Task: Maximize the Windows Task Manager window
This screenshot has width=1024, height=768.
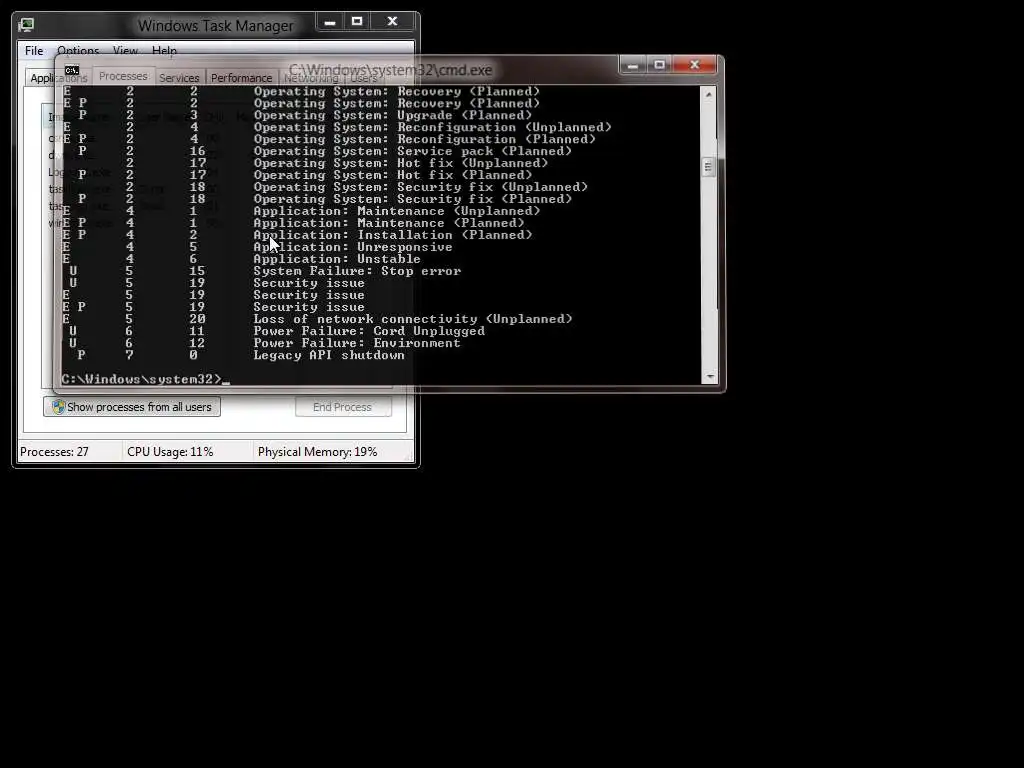Action: (x=357, y=22)
